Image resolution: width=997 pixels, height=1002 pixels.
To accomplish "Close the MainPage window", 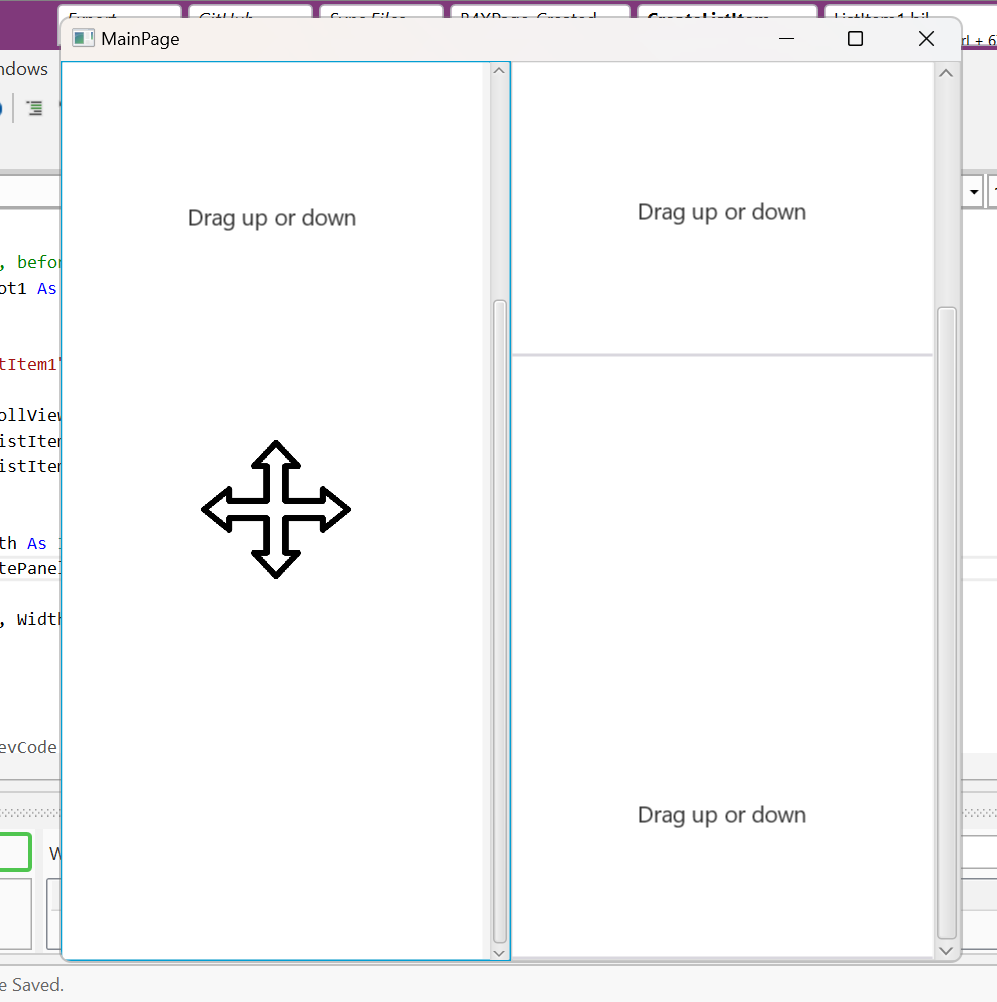I will [x=926, y=39].
